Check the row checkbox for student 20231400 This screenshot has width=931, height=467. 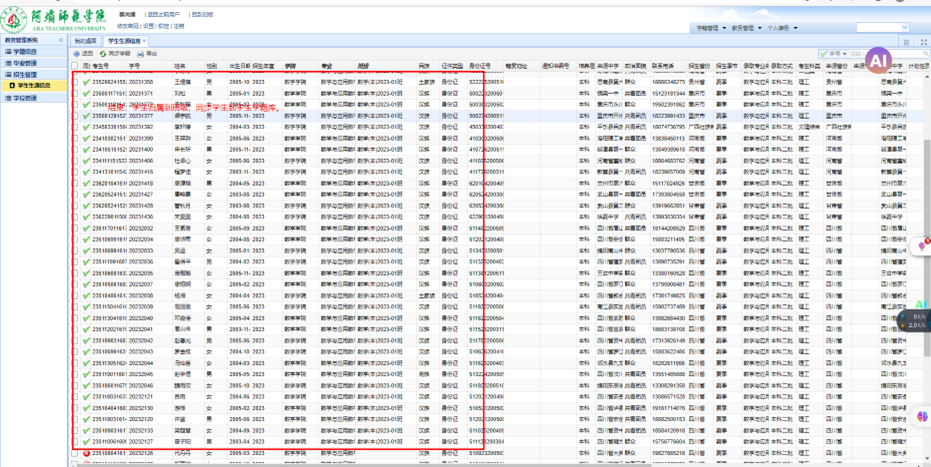pos(75,149)
